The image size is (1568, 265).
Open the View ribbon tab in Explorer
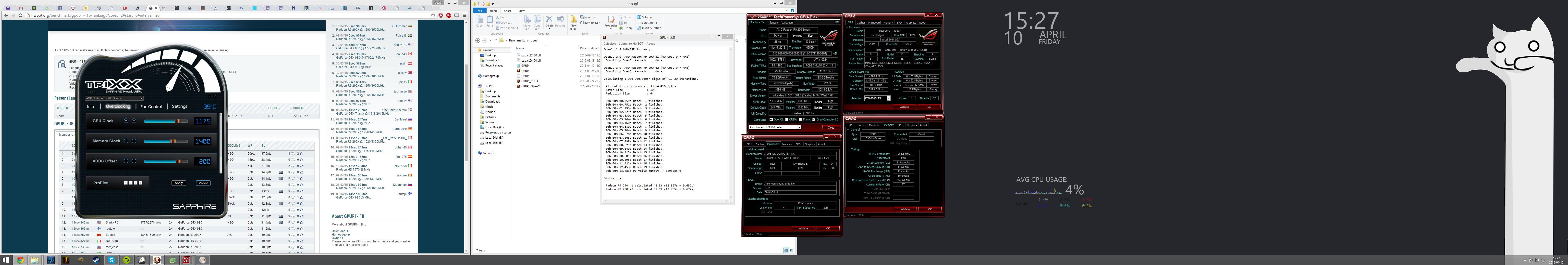click(x=521, y=11)
